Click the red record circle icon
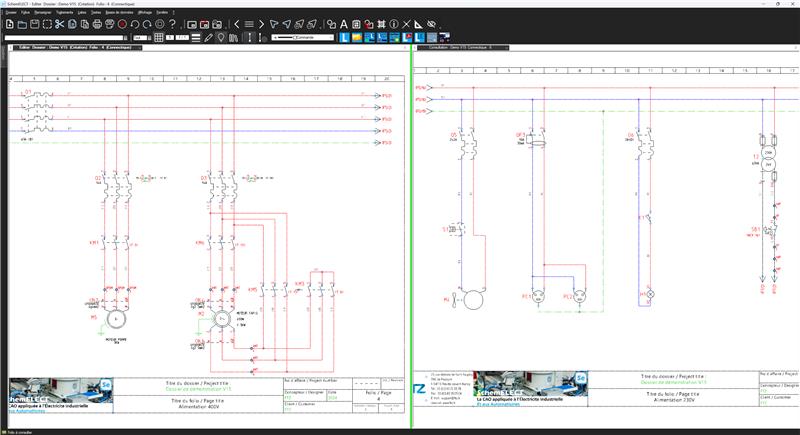Viewport: 800px width, 435px height. click(122, 23)
